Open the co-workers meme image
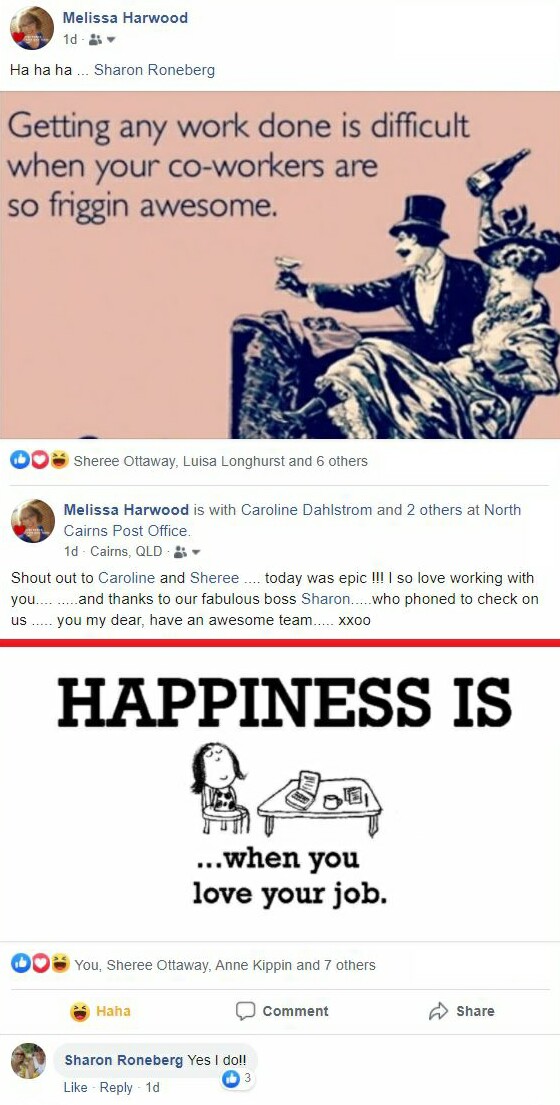The width and height of the screenshot is (560, 1105). point(280,264)
